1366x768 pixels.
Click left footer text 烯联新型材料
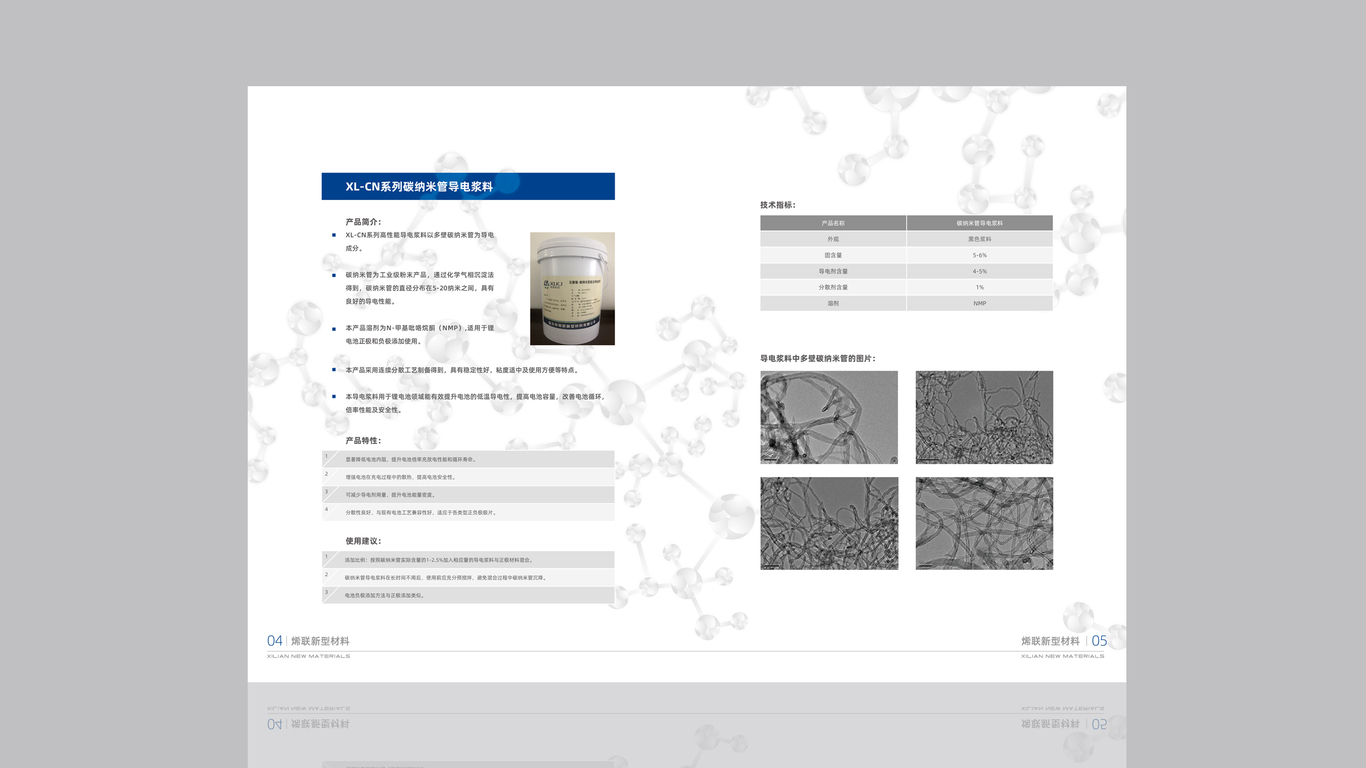(x=321, y=641)
